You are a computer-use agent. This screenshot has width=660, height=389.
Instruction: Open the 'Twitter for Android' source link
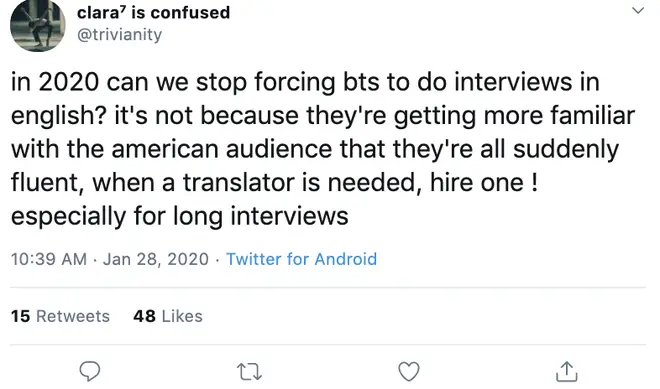coord(301,259)
